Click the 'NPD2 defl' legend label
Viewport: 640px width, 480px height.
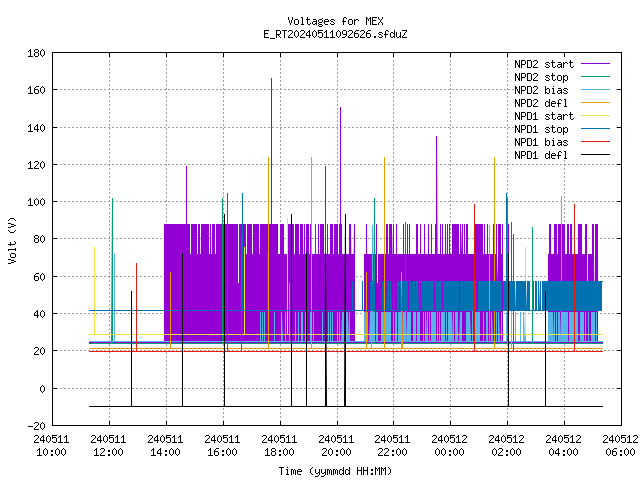[541, 103]
